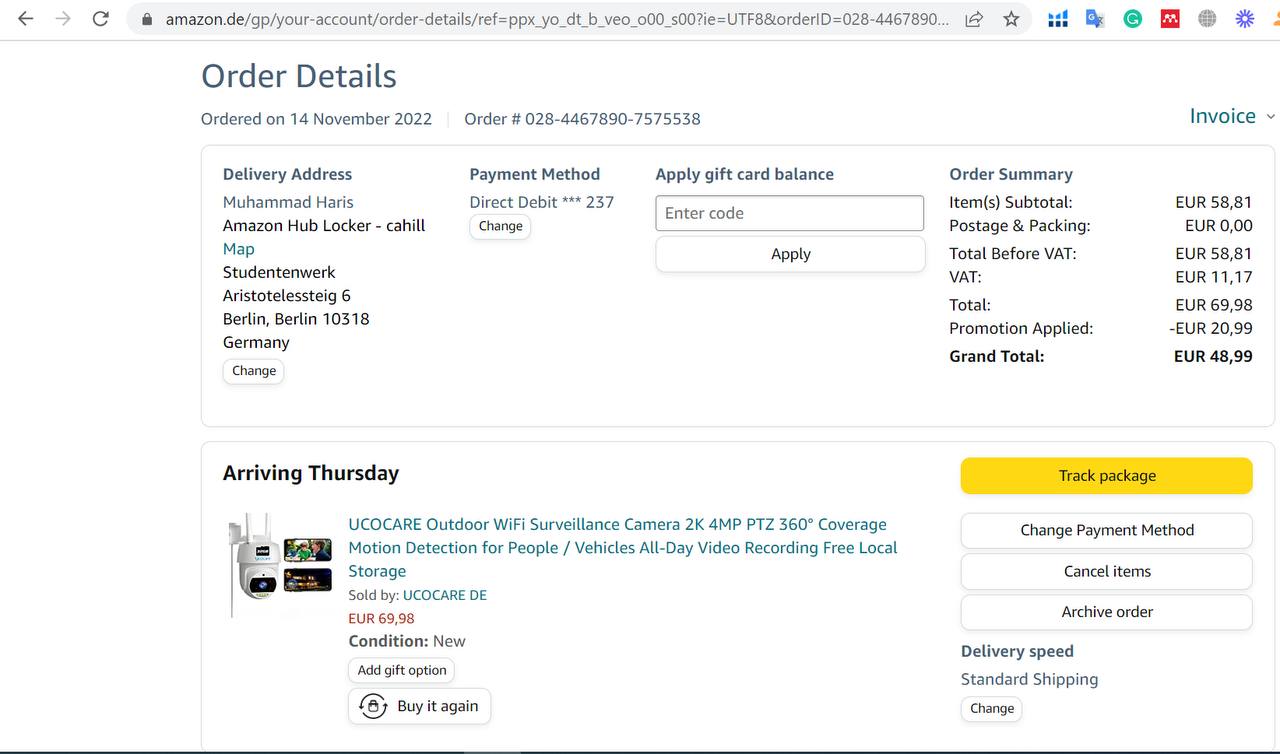This screenshot has width=1280, height=754.
Task: Click the Cancel items button
Action: point(1106,571)
